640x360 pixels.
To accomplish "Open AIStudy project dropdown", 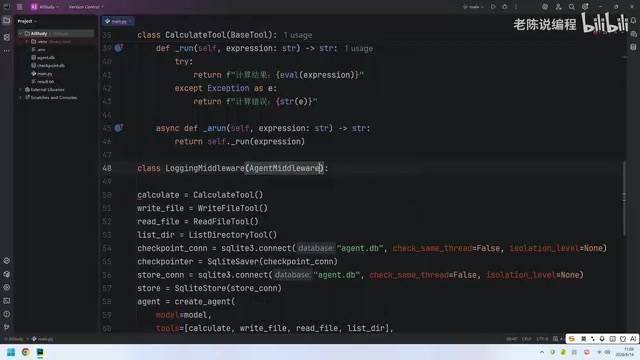I will click(45, 7).
